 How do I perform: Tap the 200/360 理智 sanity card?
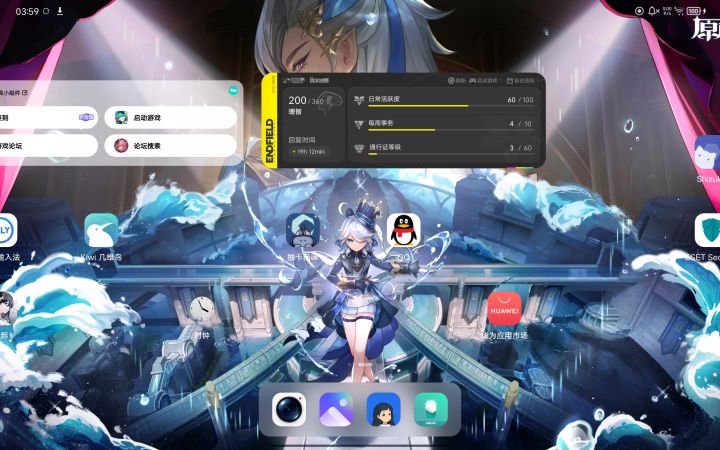pos(314,124)
